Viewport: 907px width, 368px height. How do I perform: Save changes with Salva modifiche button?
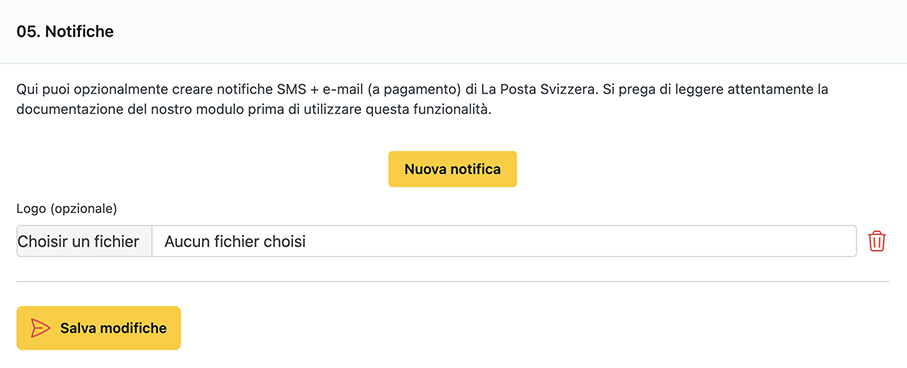click(x=99, y=328)
